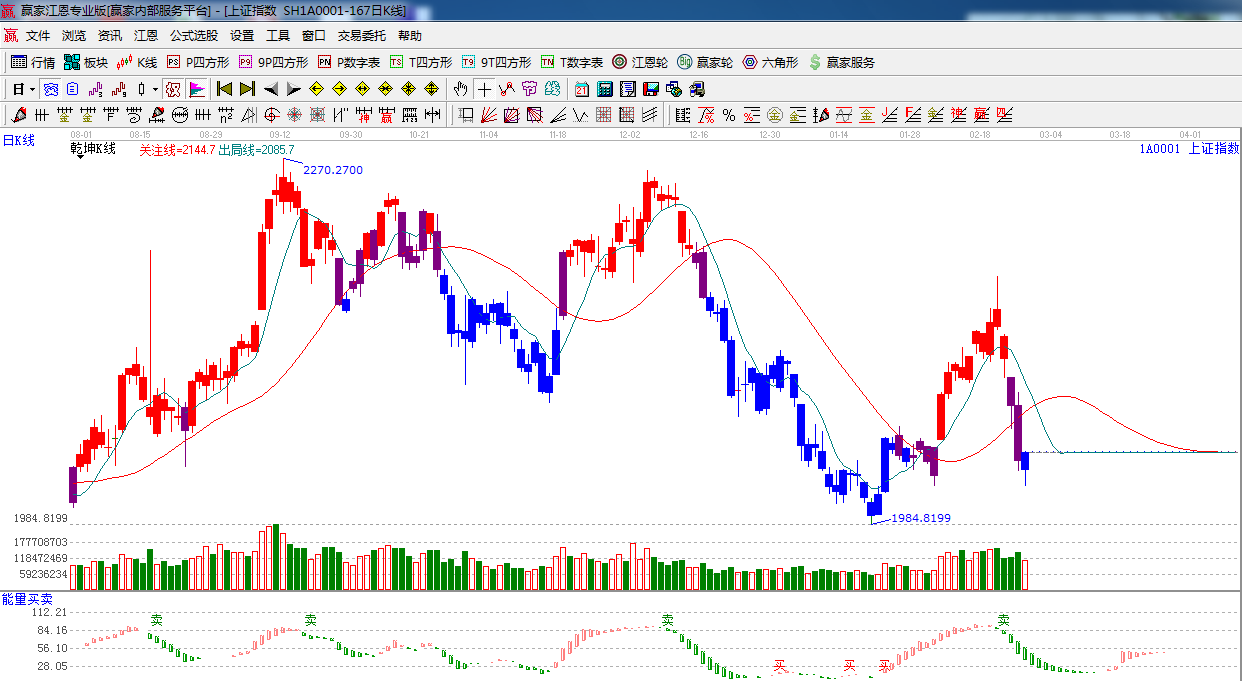The width and height of the screenshot is (1242, 681).
Task: Click the calendar date icon
Action: pos(580,89)
